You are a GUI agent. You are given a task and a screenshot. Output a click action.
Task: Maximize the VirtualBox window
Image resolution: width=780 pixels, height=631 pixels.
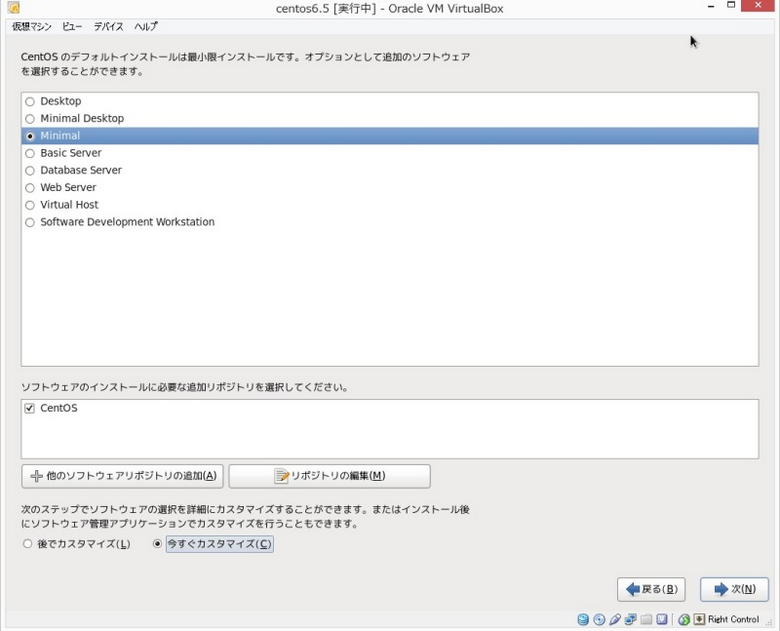click(x=731, y=5)
